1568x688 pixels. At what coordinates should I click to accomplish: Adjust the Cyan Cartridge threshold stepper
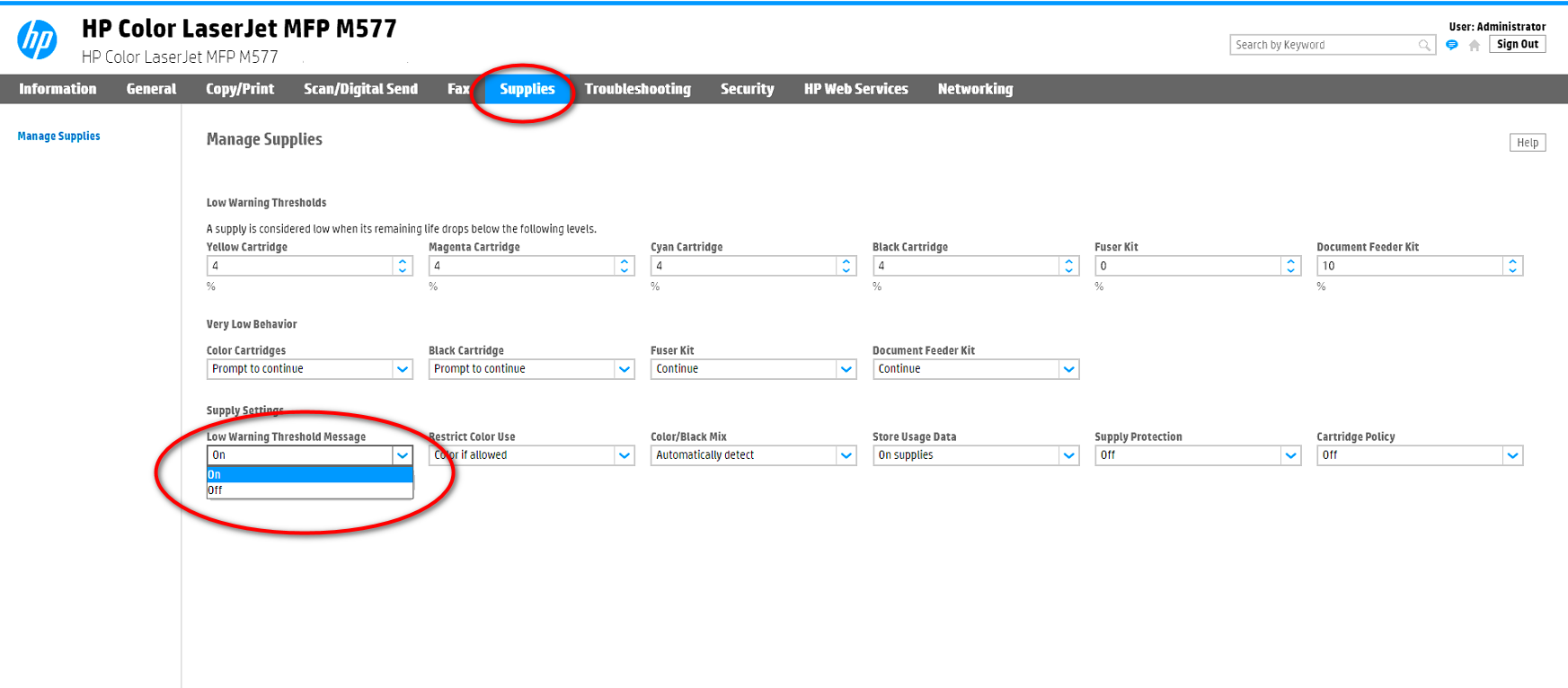846,266
